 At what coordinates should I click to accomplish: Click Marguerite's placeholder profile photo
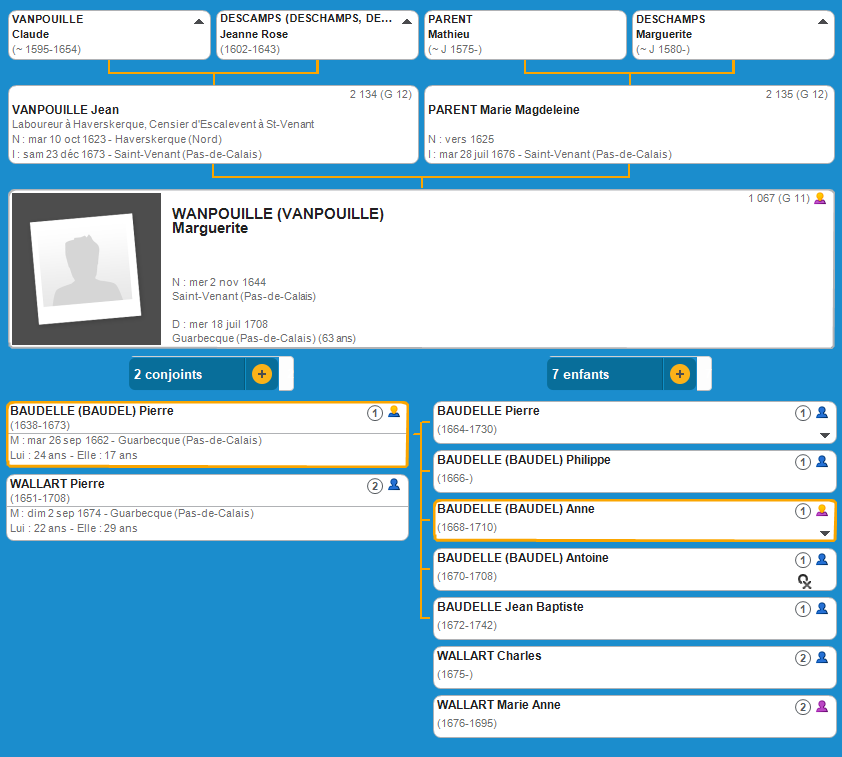(x=85, y=269)
